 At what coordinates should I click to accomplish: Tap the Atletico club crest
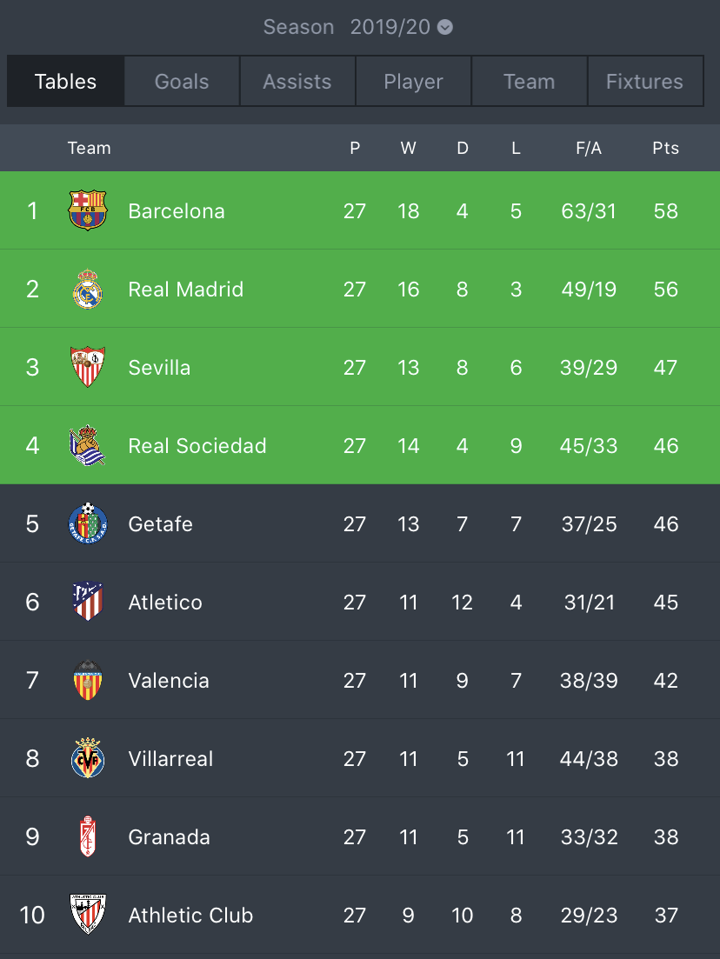[x=88, y=602]
